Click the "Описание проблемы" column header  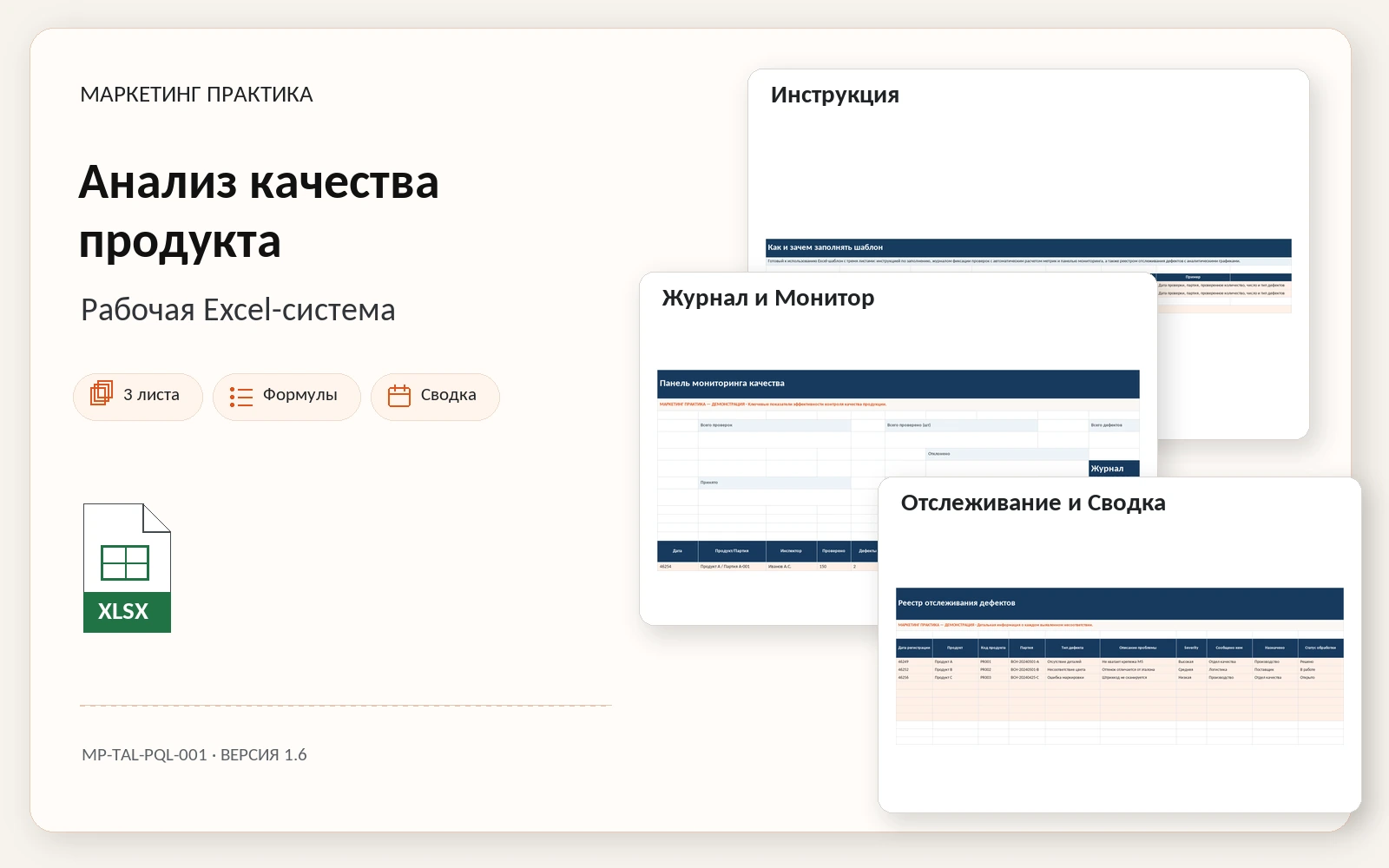(x=1138, y=648)
